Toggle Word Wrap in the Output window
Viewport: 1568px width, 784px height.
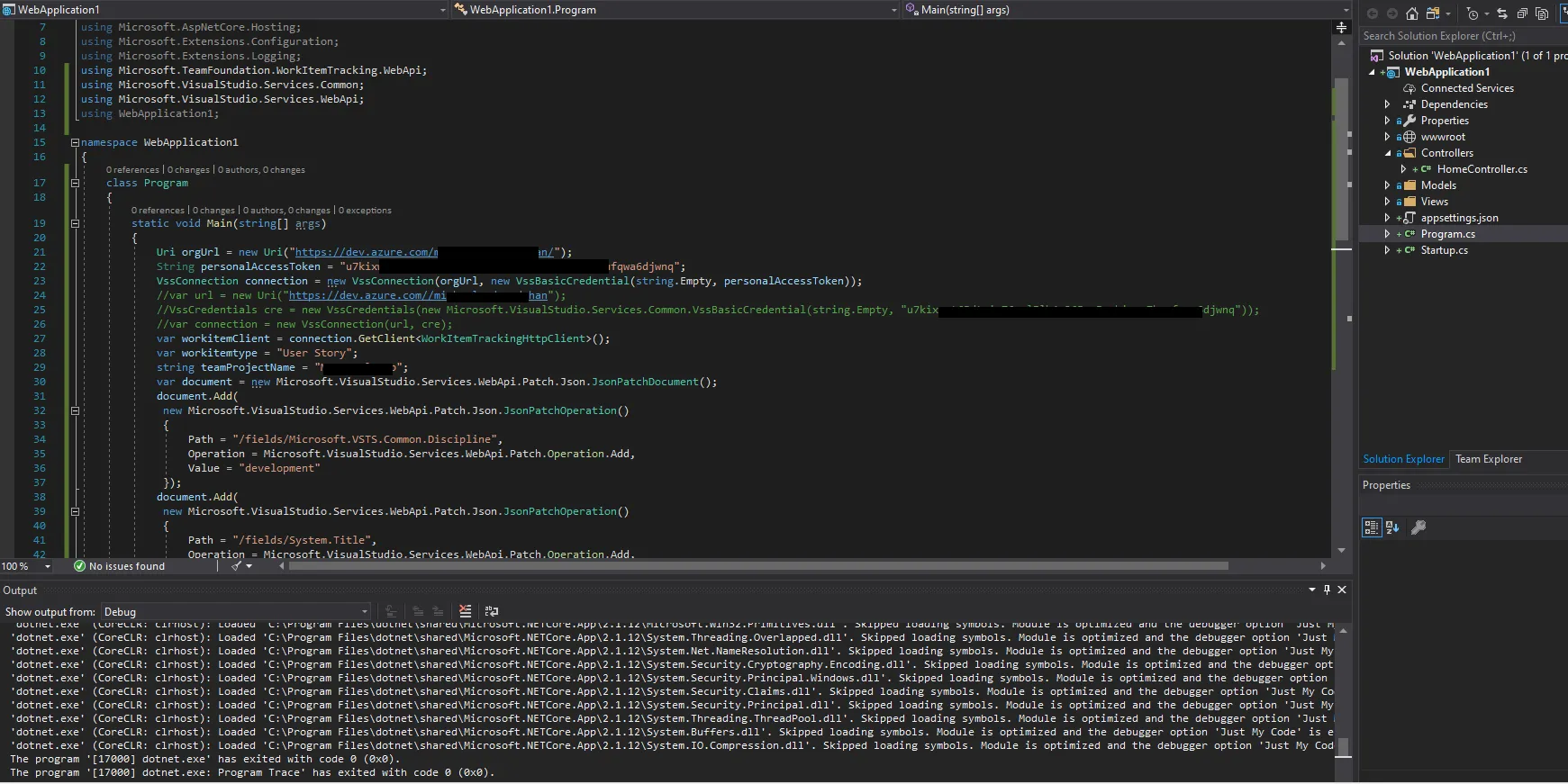(492, 611)
